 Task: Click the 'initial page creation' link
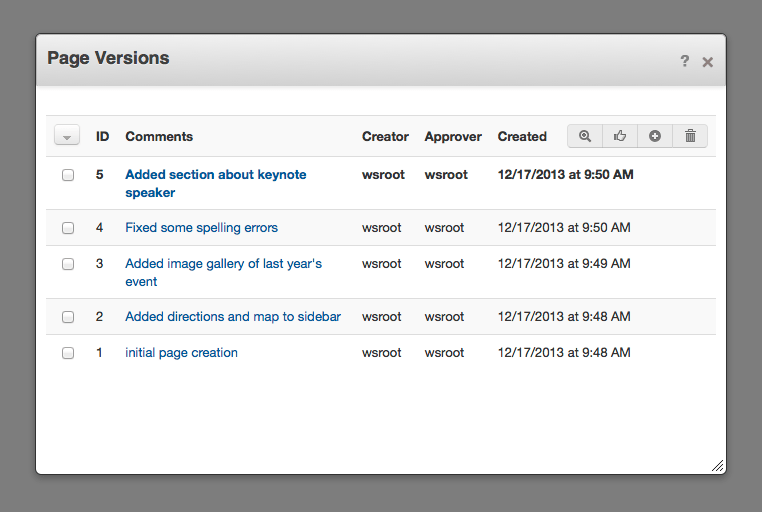[x=181, y=353]
